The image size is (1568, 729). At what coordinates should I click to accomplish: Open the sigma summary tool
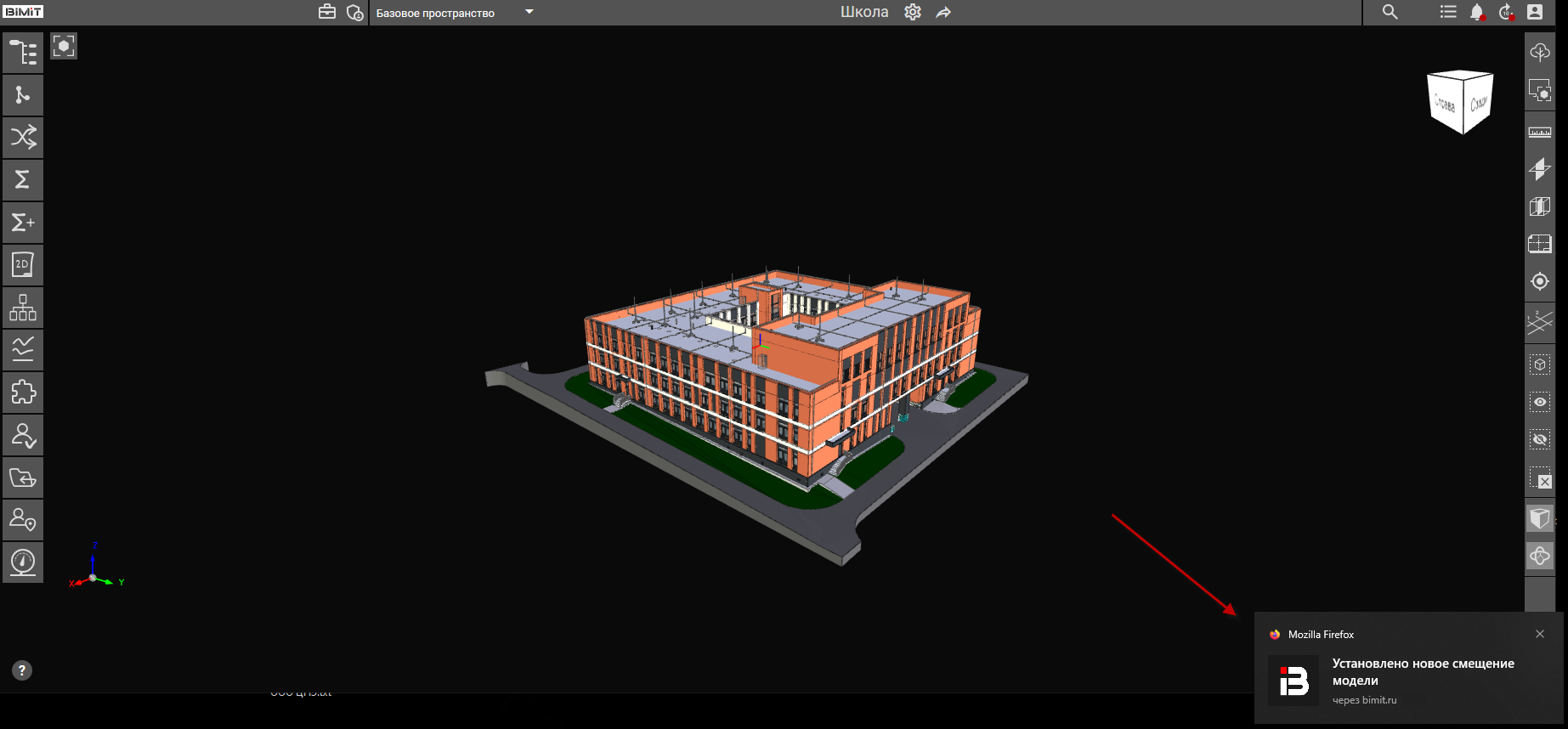click(23, 179)
